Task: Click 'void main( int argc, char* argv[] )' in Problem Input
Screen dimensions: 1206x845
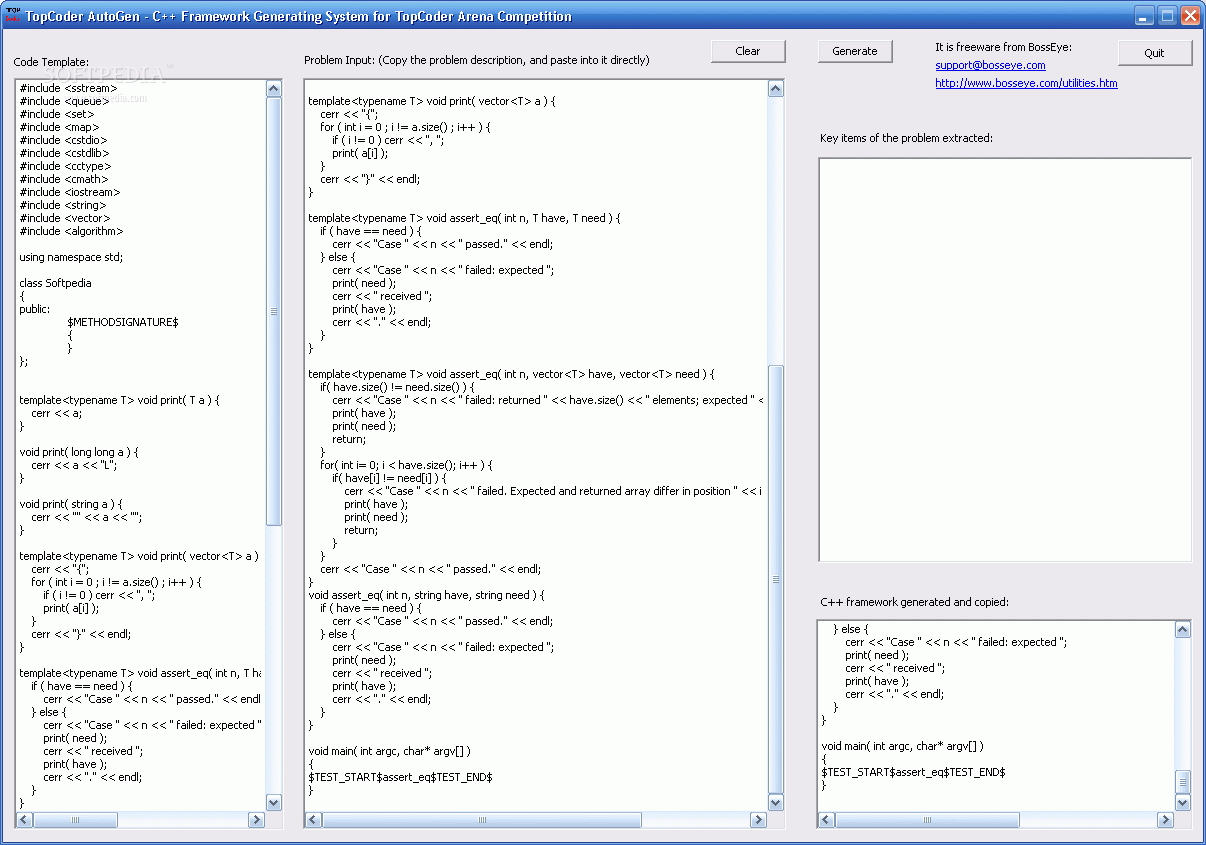Action: [389, 751]
